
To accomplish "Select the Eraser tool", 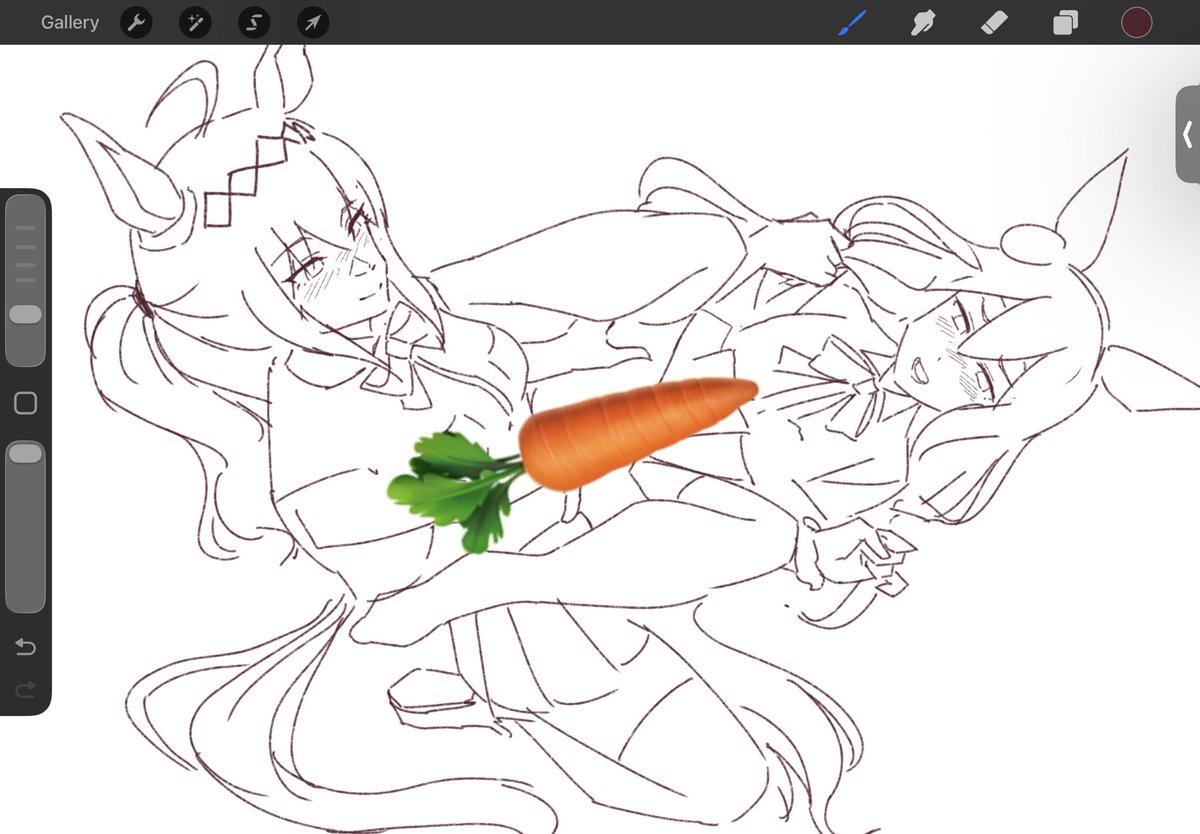I will pos(994,22).
